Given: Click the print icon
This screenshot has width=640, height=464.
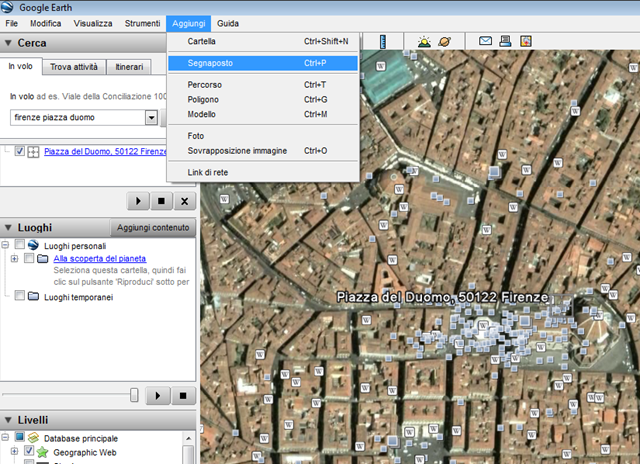Looking at the screenshot, I should point(505,41).
